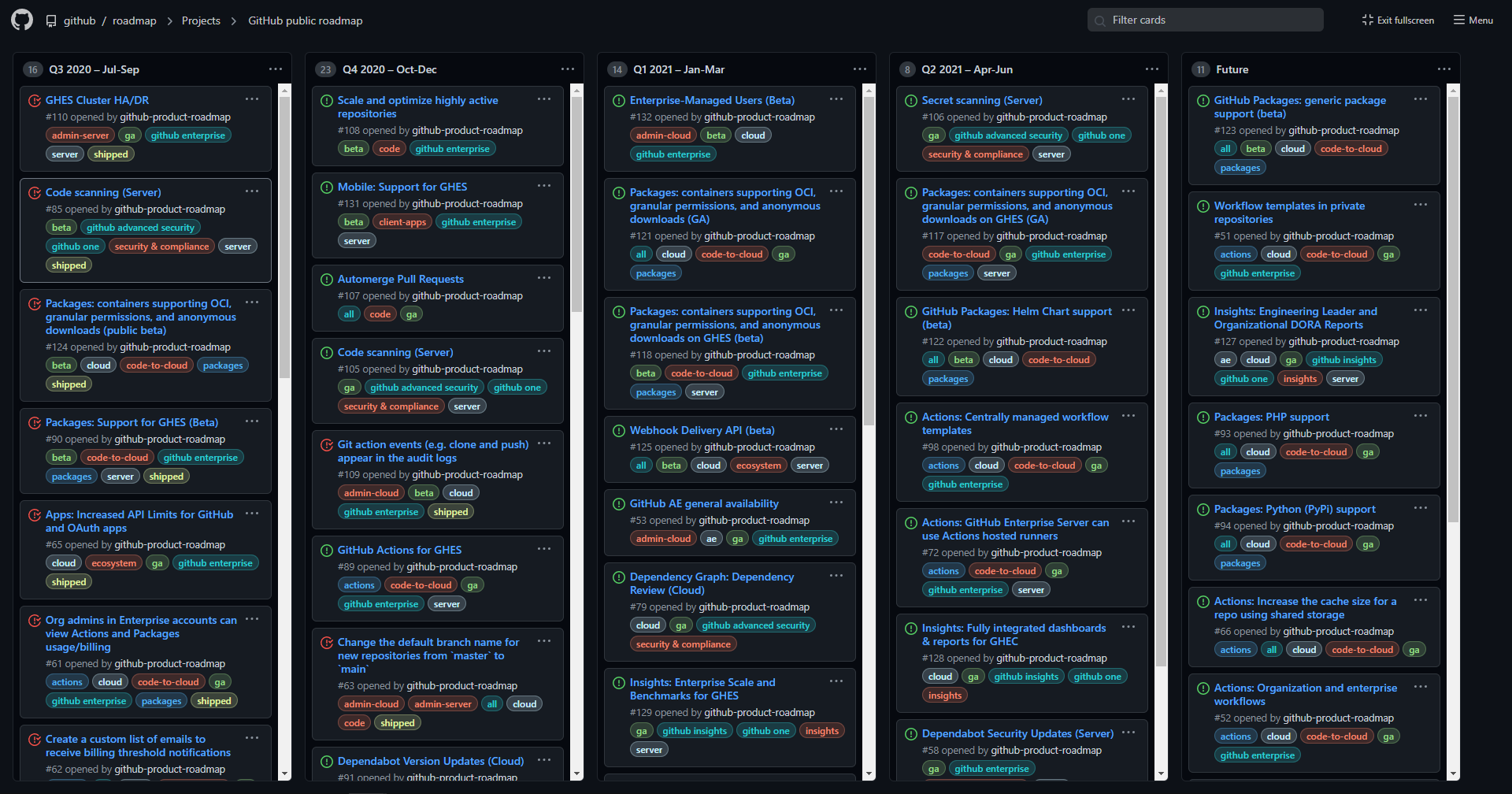Click the ae label on GitHub AE general availability

point(711,539)
